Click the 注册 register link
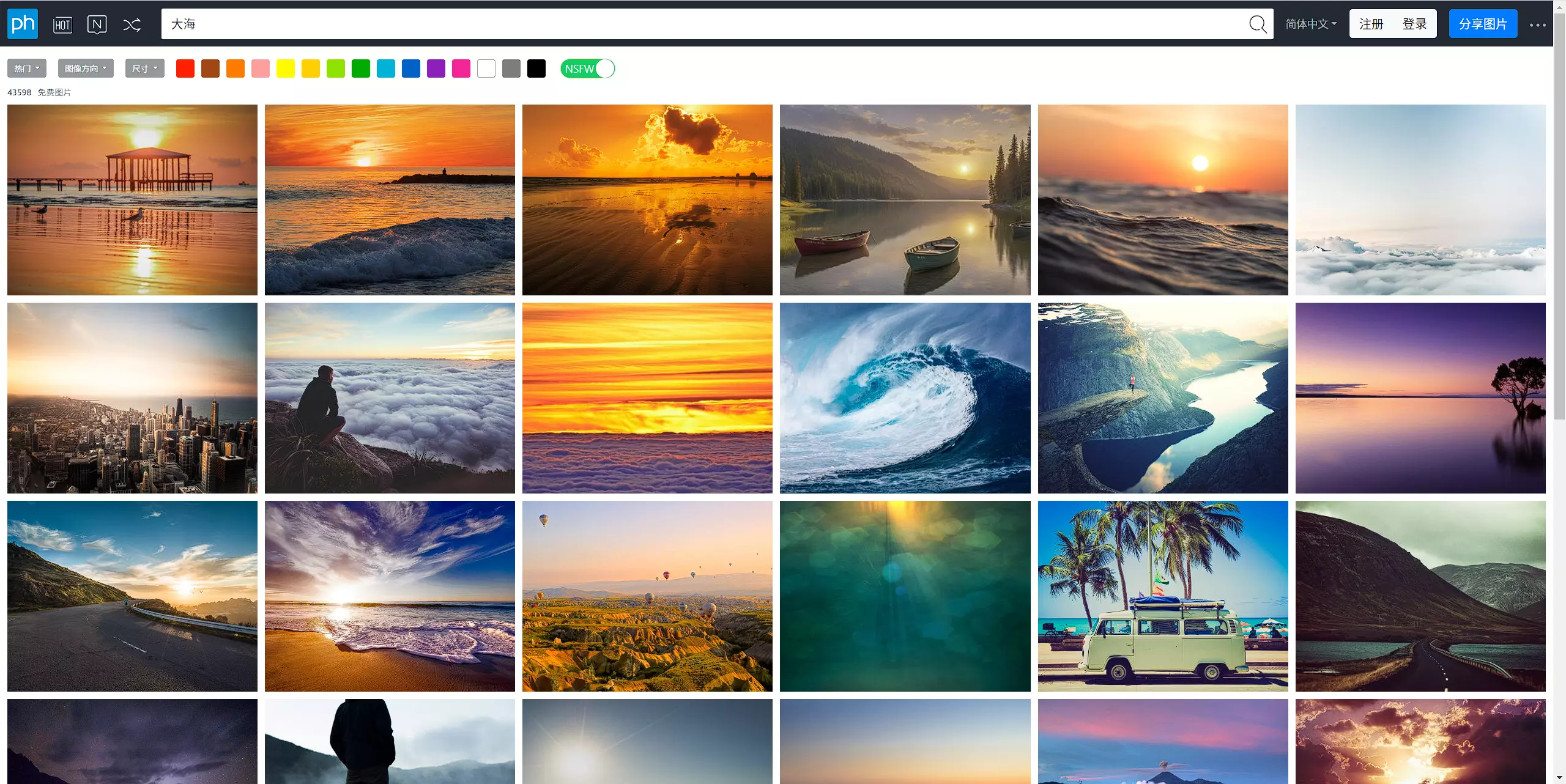 [1371, 24]
